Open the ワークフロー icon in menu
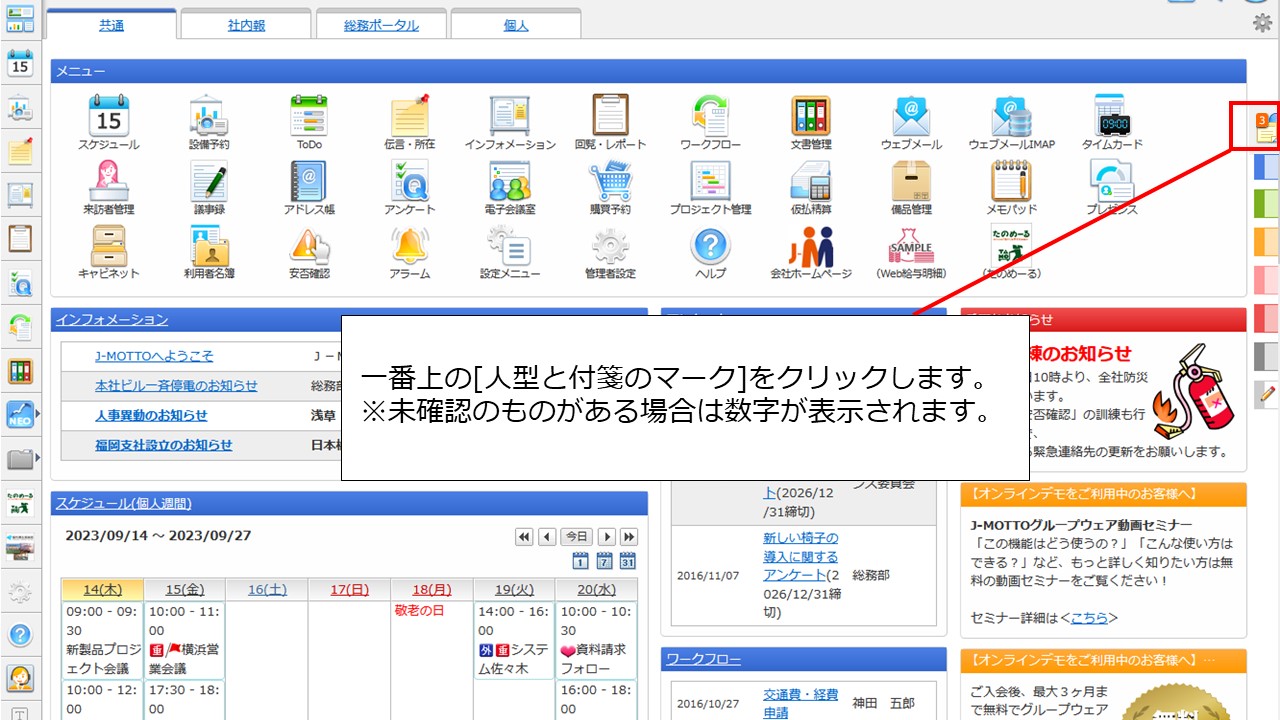 click(x=710, y=117)
